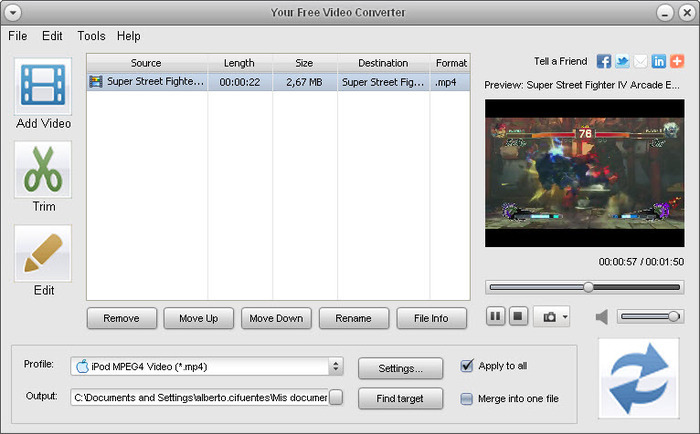This screenshot has height=434, width=700.
Task: Click the Rename button
Action: click(x=354, y=318)
